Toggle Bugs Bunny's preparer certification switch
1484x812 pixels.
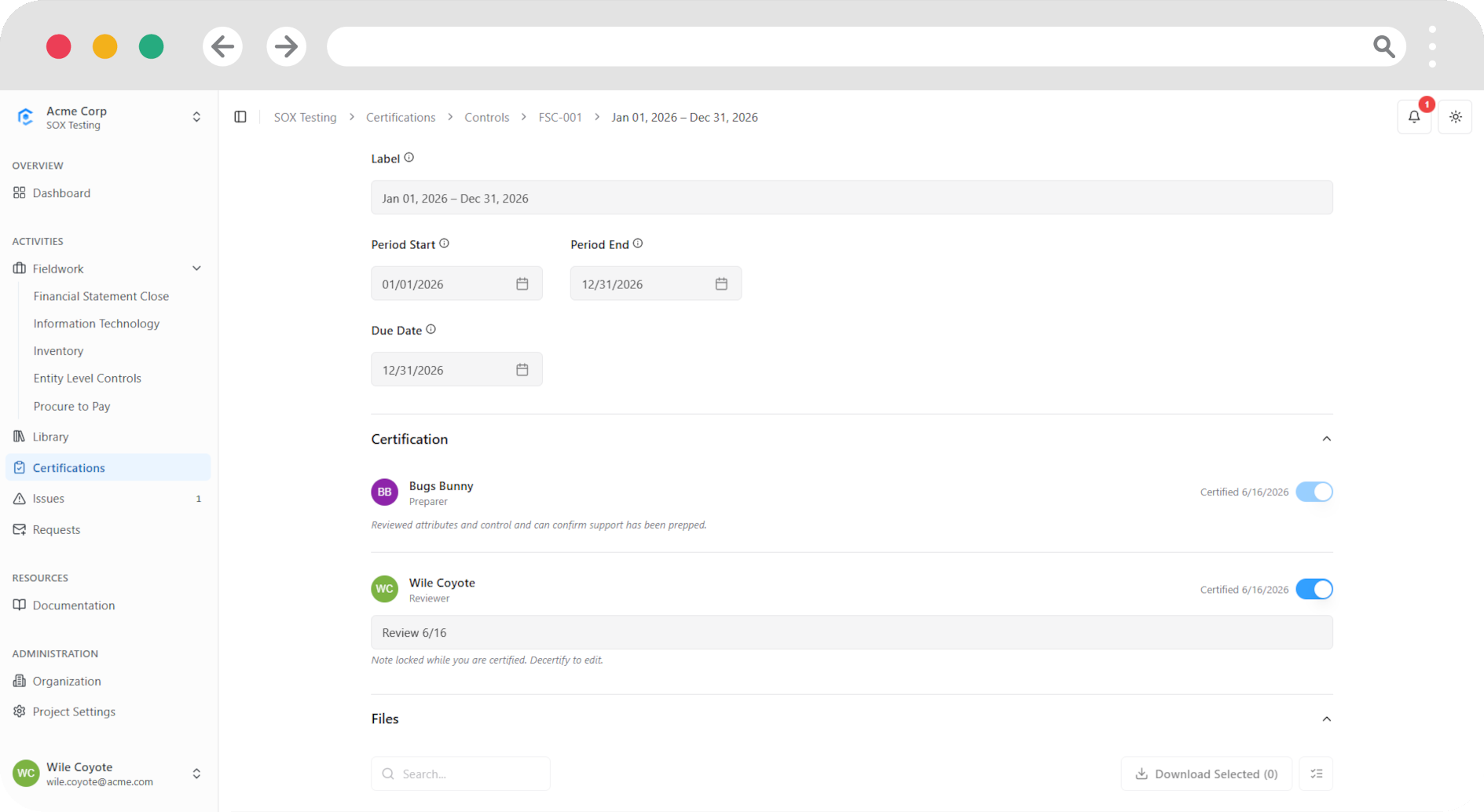click(1314, 492)
